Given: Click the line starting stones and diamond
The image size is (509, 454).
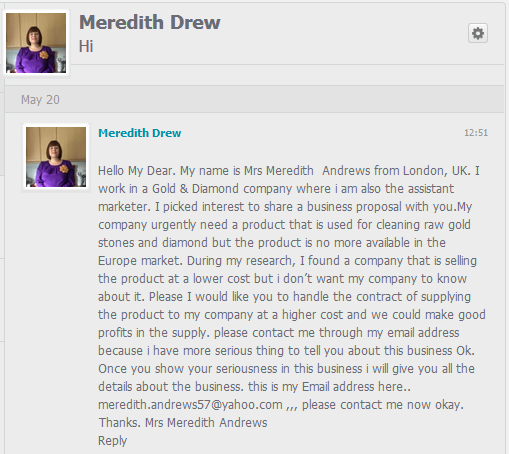Looking at the screenshot, I should point(272,243).
